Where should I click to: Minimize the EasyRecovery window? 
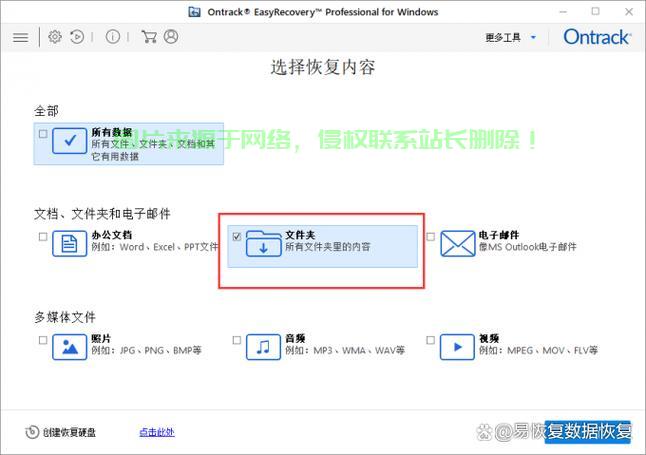(563, 12)
